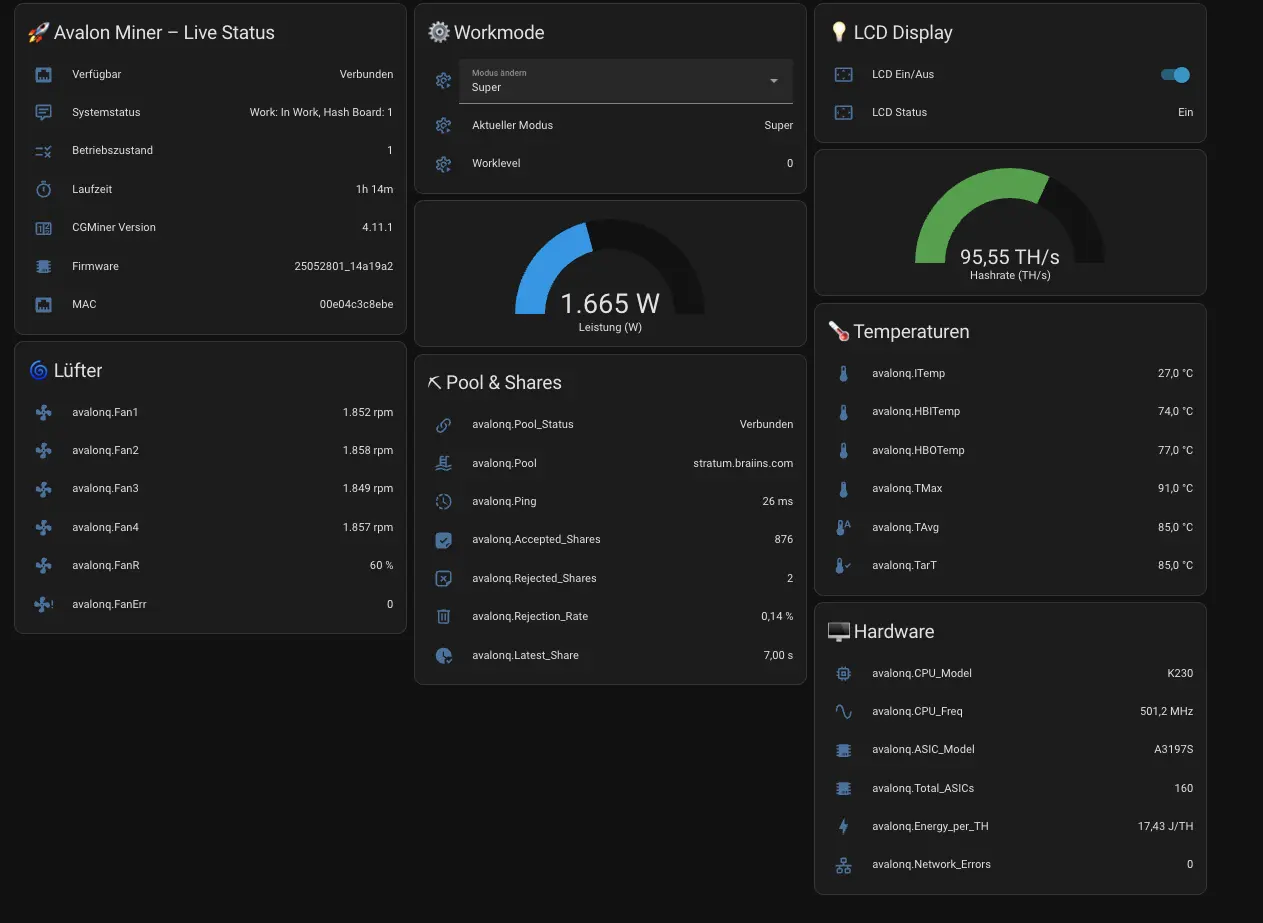Click the network icon for Network_Errors

(843, 865)
